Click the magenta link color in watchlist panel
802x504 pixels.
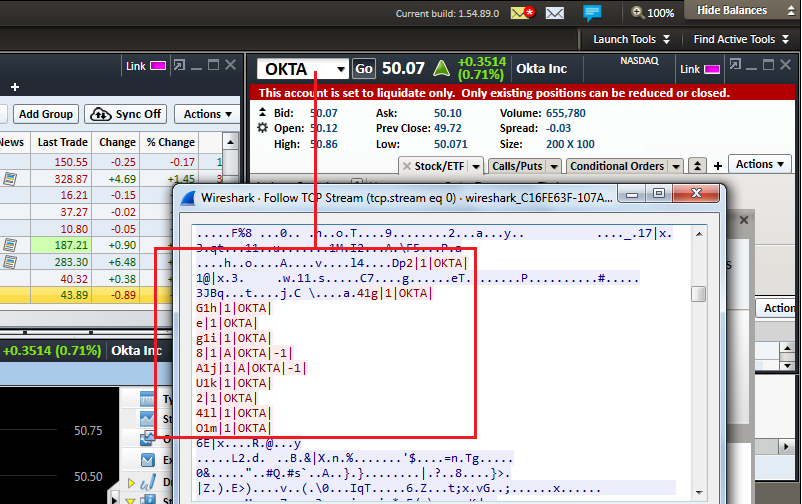click(x=158, y=66)
